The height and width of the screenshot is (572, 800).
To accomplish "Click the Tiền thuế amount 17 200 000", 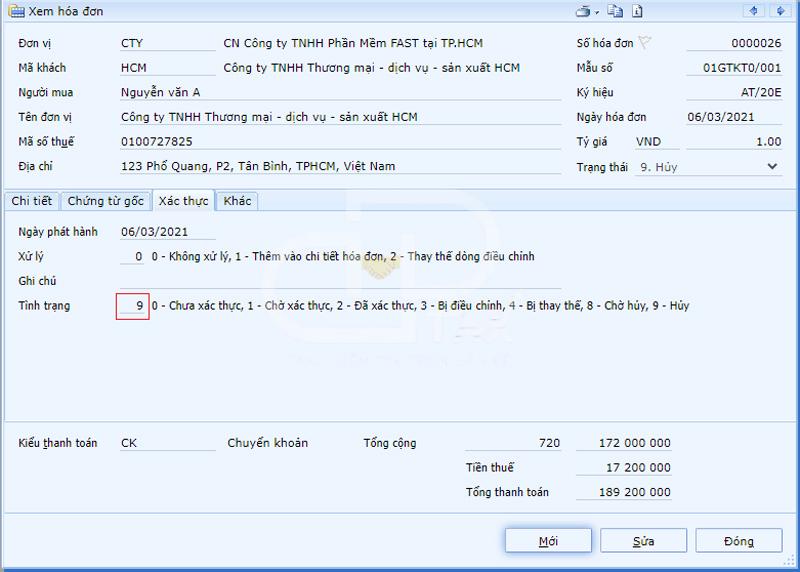I will click(x=624, y=467).
